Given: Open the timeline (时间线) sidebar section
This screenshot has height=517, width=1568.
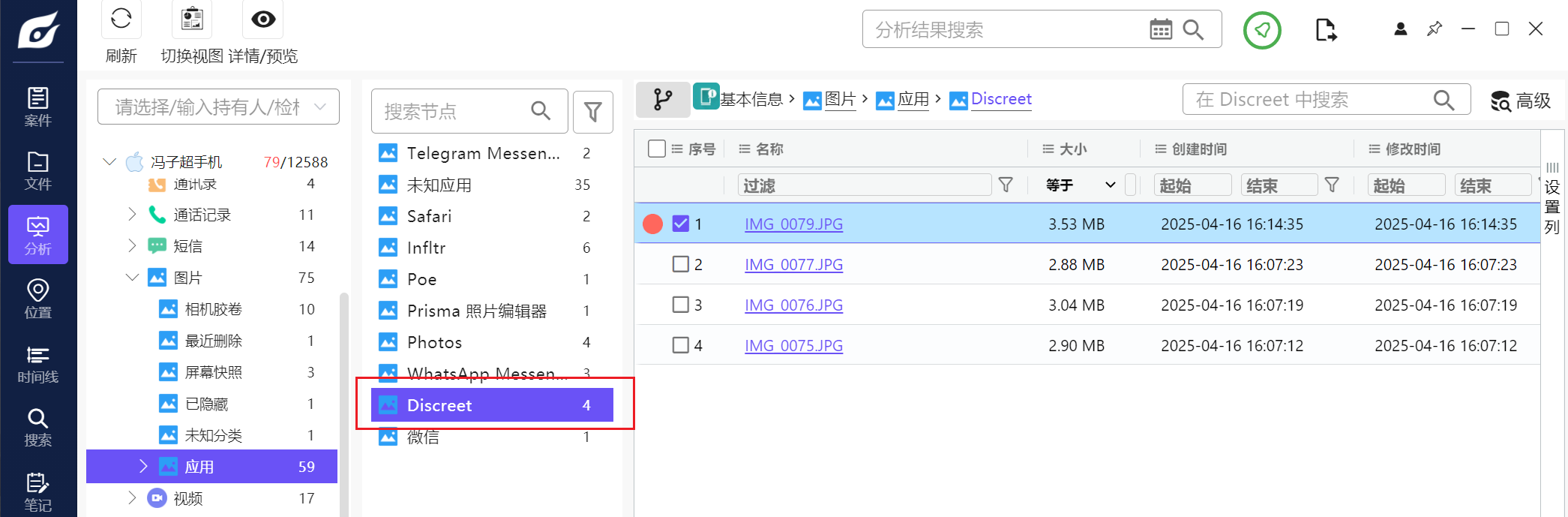Looking at the screenshot, I should pos(37,364).
